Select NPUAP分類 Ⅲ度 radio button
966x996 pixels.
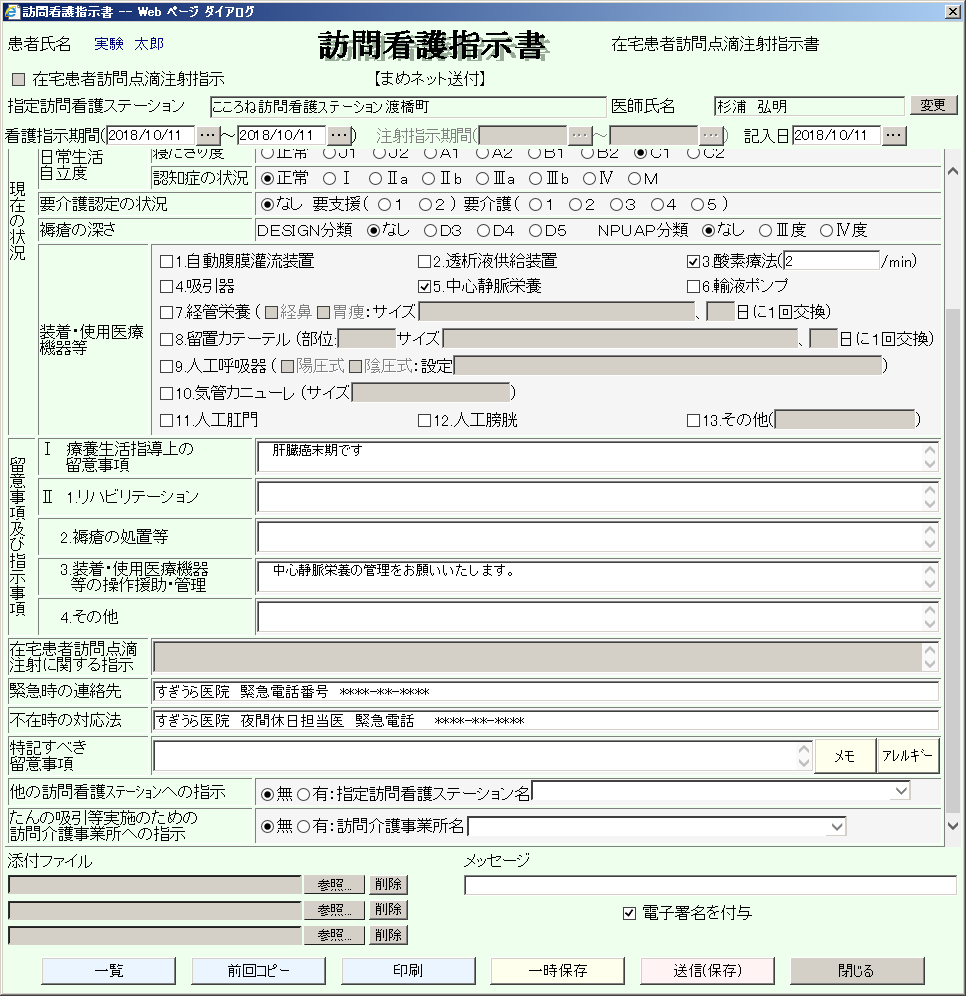(765, 231)
